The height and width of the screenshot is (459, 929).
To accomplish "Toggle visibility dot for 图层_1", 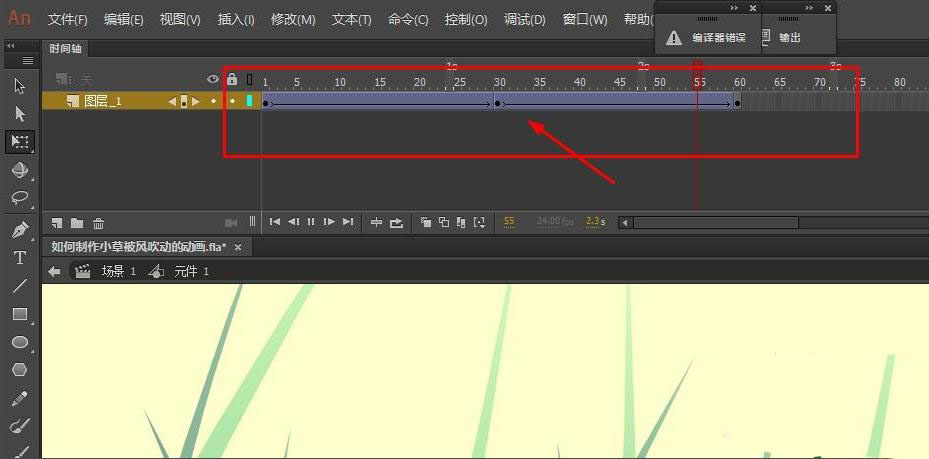I will tap(213, 101).
